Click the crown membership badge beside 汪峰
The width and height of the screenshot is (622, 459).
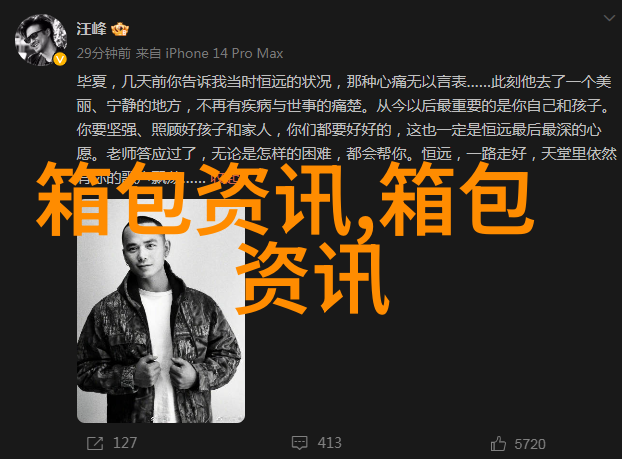tap(120, 29)
